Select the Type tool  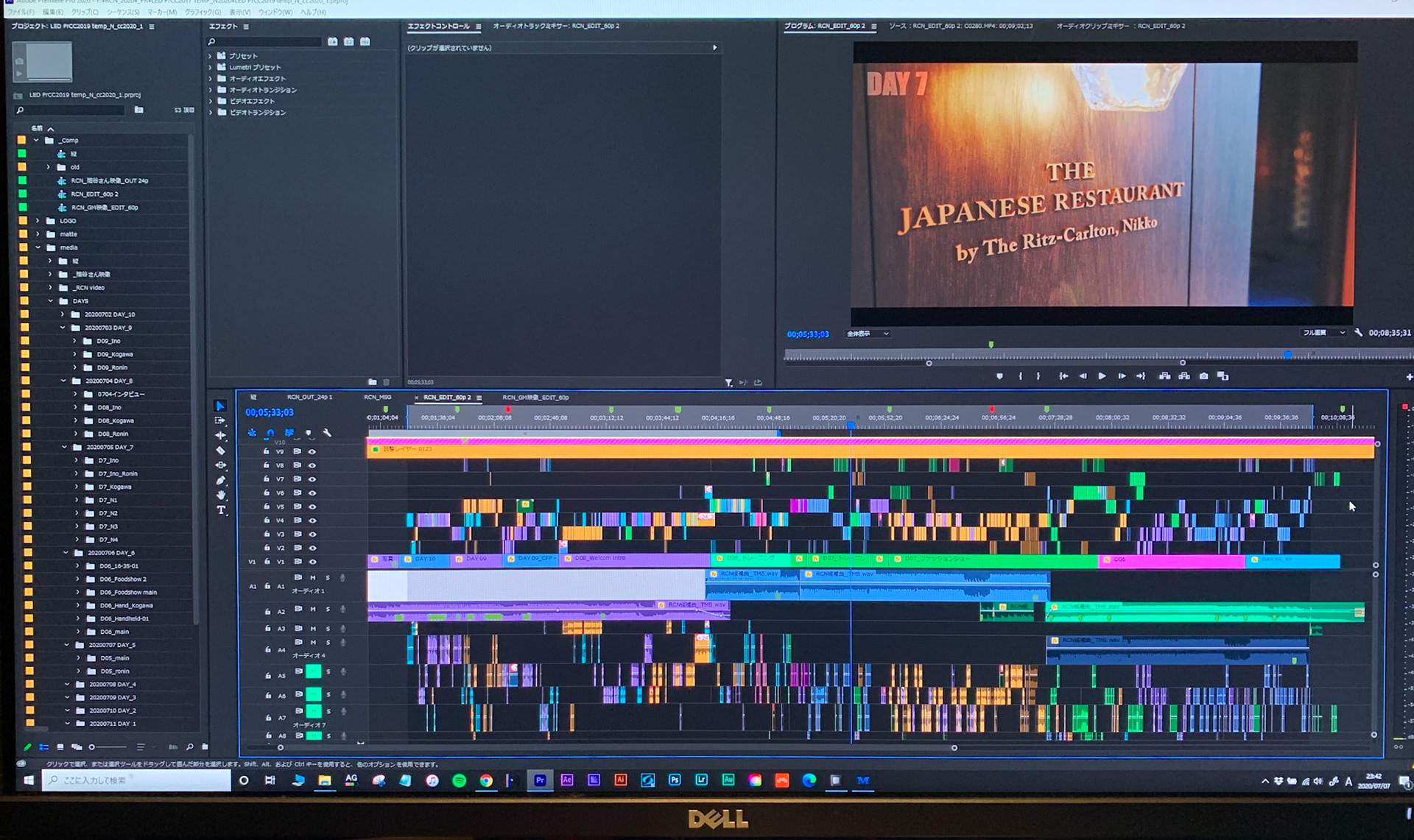point(221,510)
